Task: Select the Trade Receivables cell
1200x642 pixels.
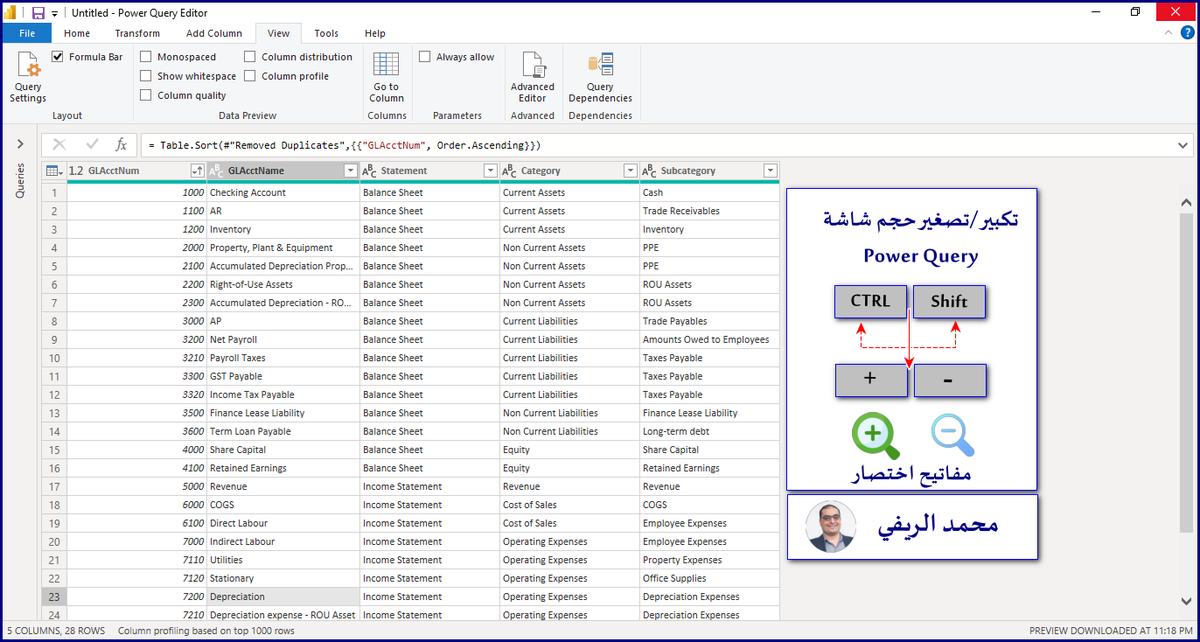Action: [x=709, y=211]
